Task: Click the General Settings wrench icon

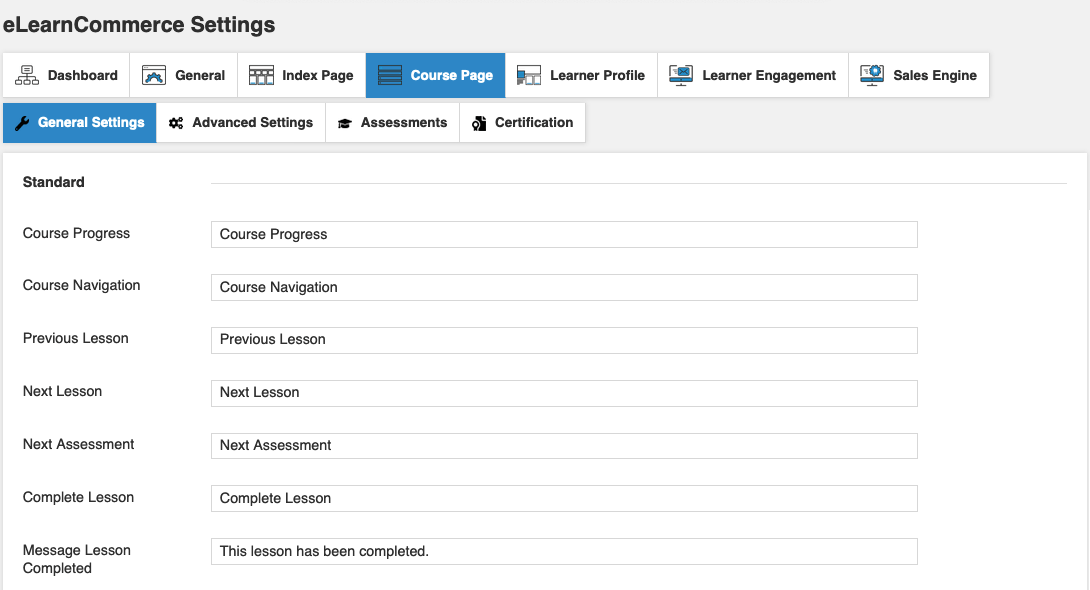Action: tap(22, 123)
